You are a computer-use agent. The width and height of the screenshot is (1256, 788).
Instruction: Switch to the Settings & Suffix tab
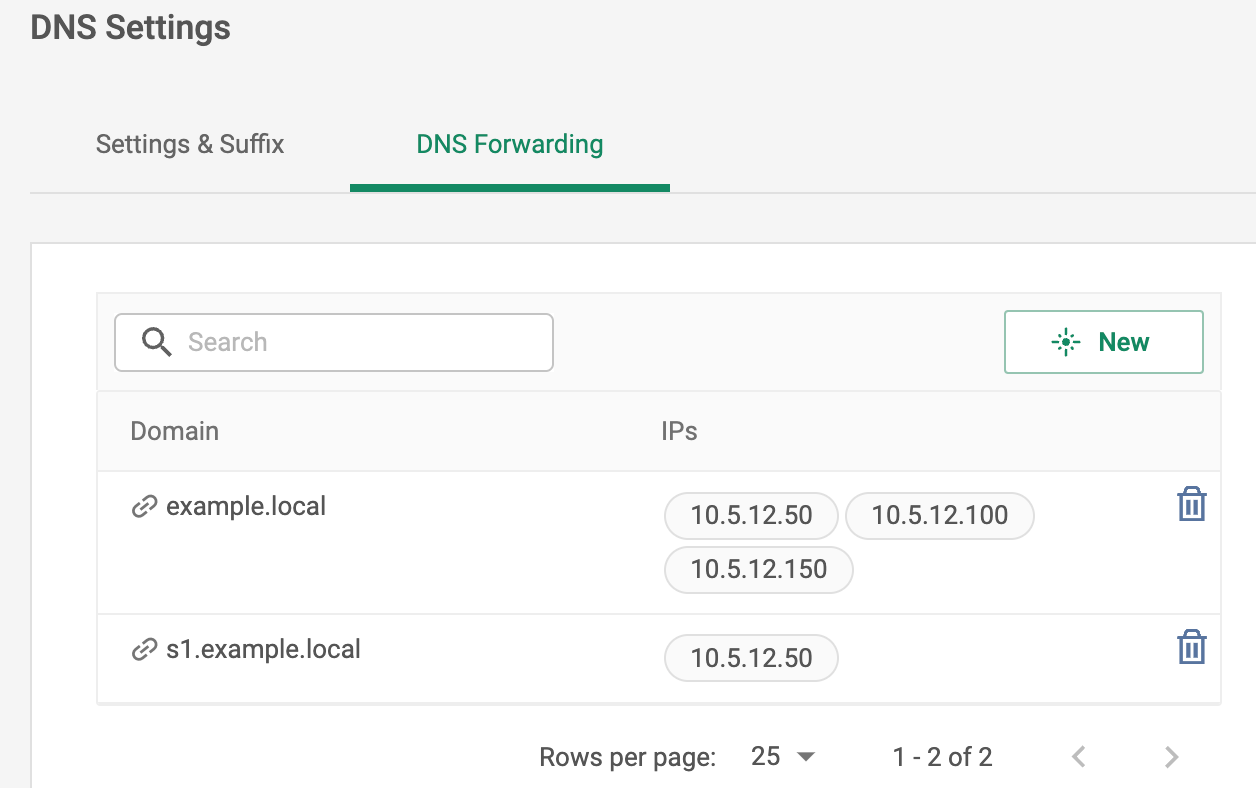click(189, 144)
